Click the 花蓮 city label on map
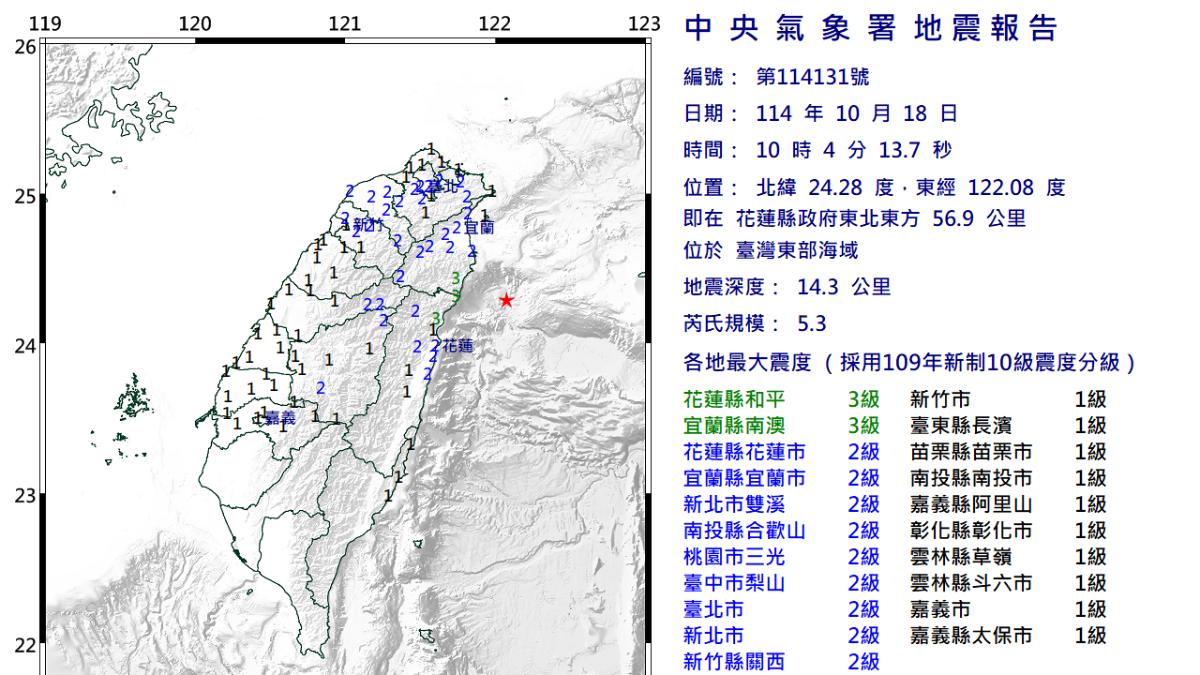This screenshot has width=1200, height=675. click(457, 345)
